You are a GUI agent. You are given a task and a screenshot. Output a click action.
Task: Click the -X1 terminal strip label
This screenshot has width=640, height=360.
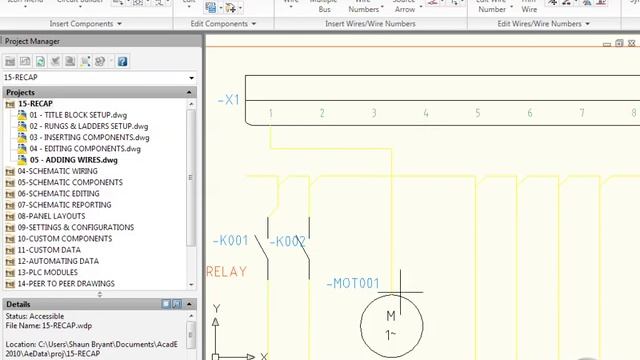[229, 100]
